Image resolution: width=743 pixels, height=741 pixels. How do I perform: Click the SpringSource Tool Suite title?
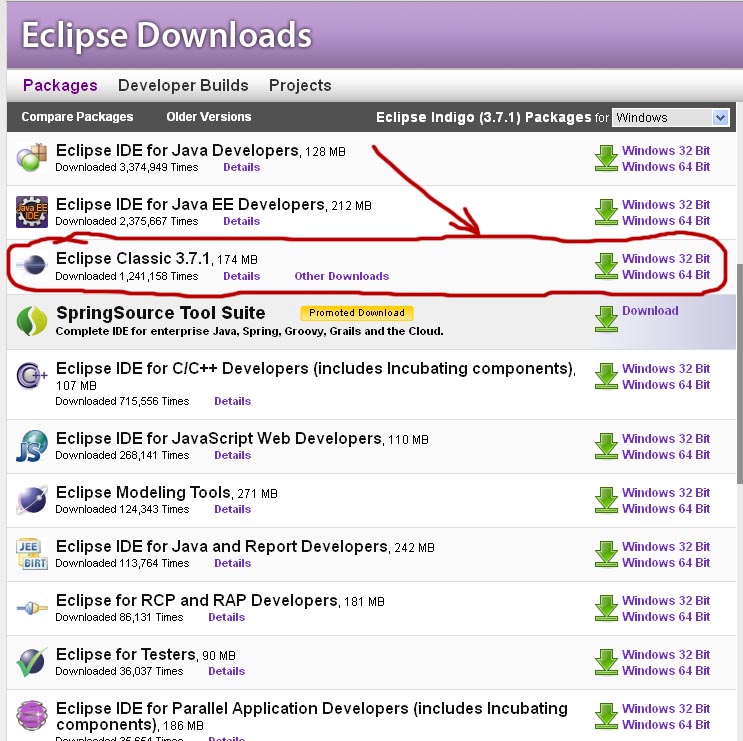(x=161, y=313)
